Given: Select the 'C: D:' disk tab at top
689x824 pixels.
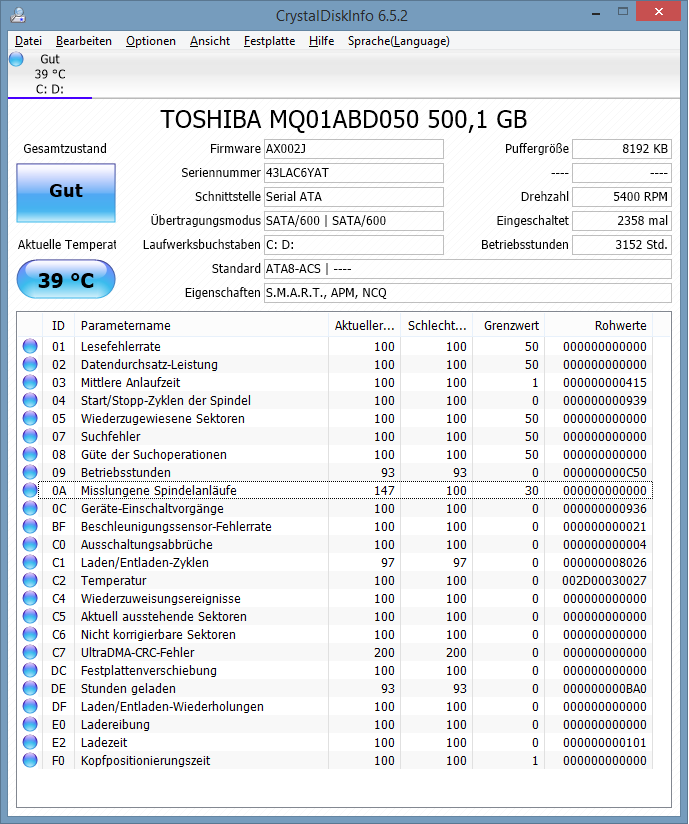Looking at the screenshot, I should pos(50,74).
